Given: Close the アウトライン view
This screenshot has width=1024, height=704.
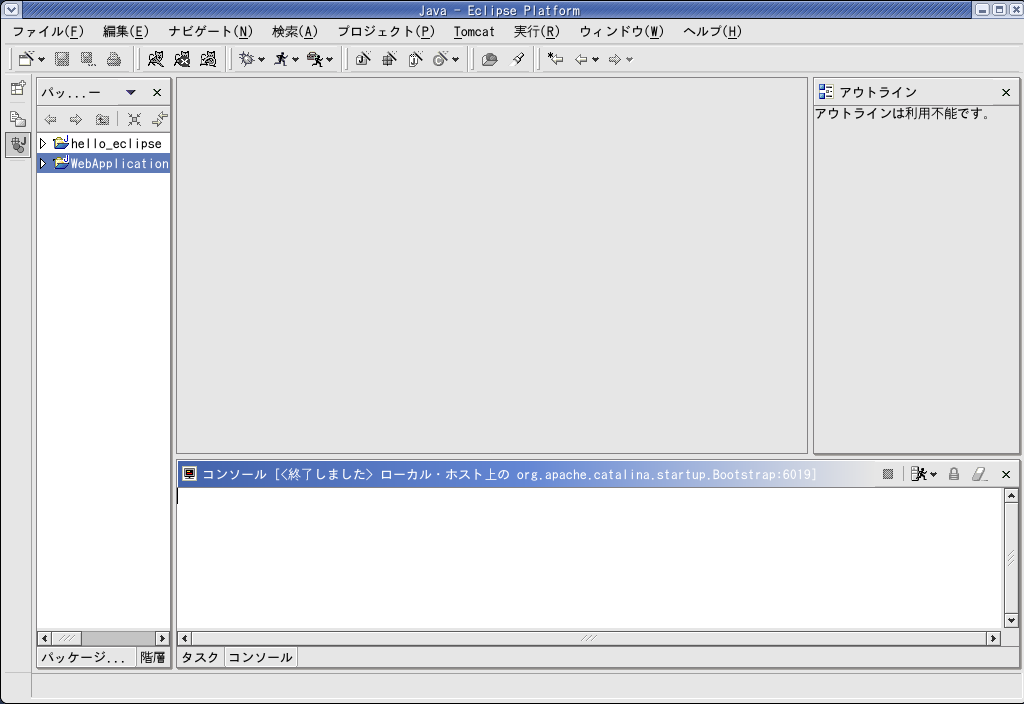Looking at the screenshot, I should click(1006, 93).
